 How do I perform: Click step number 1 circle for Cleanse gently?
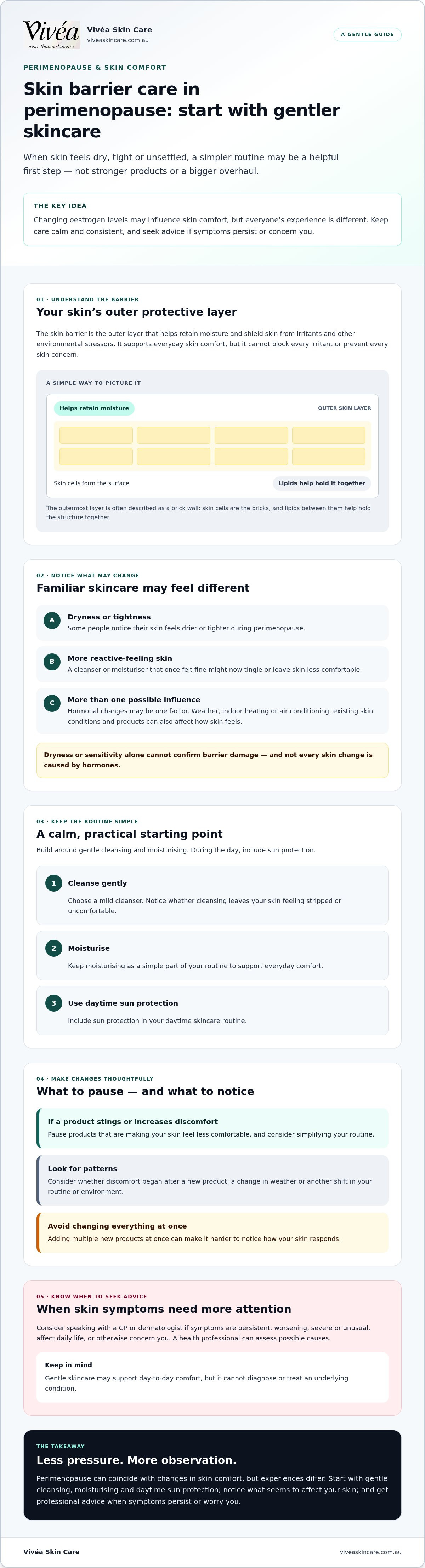(x=53, y=883)
